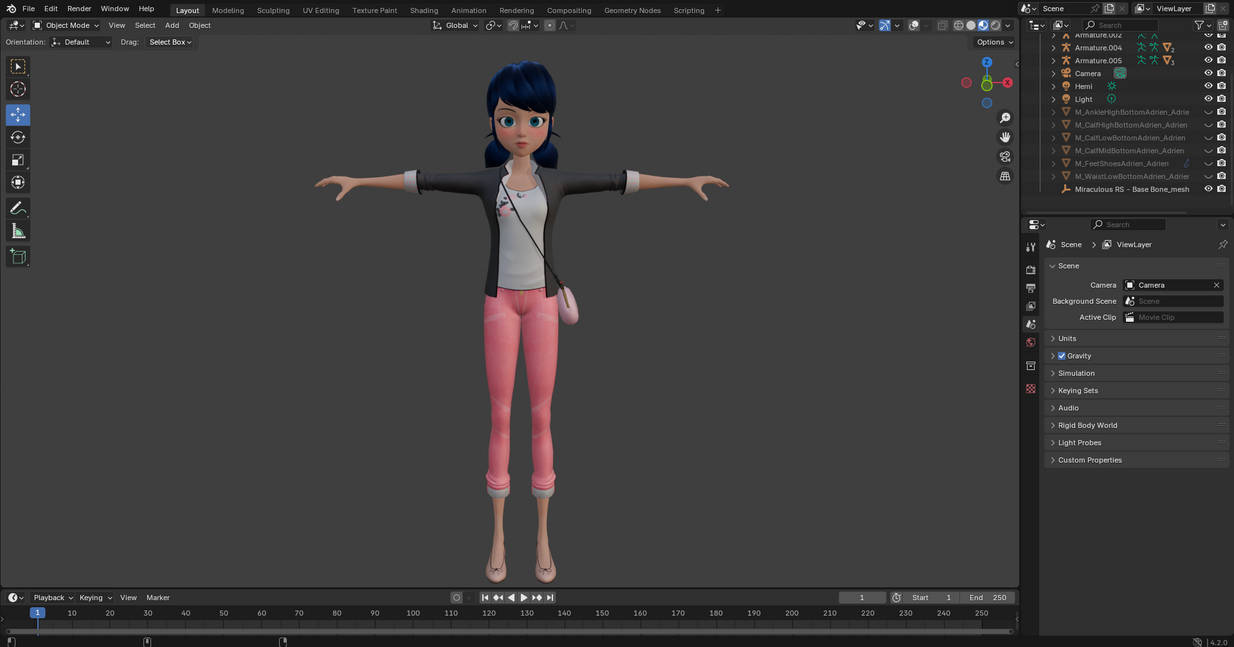The height and width of the screenshot is (647, 1234).
Task: Show M_FeetShoesAdrien_Adrien in viewport
Action: pos(1208,163)
